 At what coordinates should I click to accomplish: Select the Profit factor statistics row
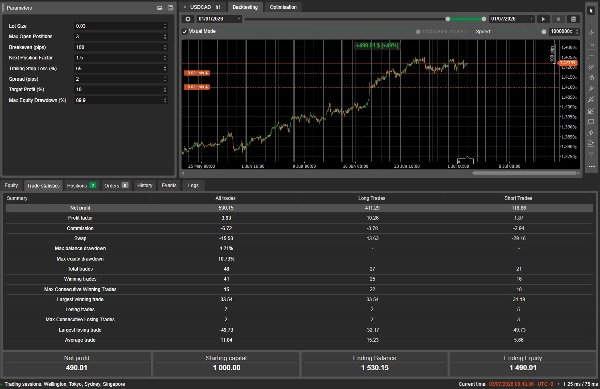point(299,218)
